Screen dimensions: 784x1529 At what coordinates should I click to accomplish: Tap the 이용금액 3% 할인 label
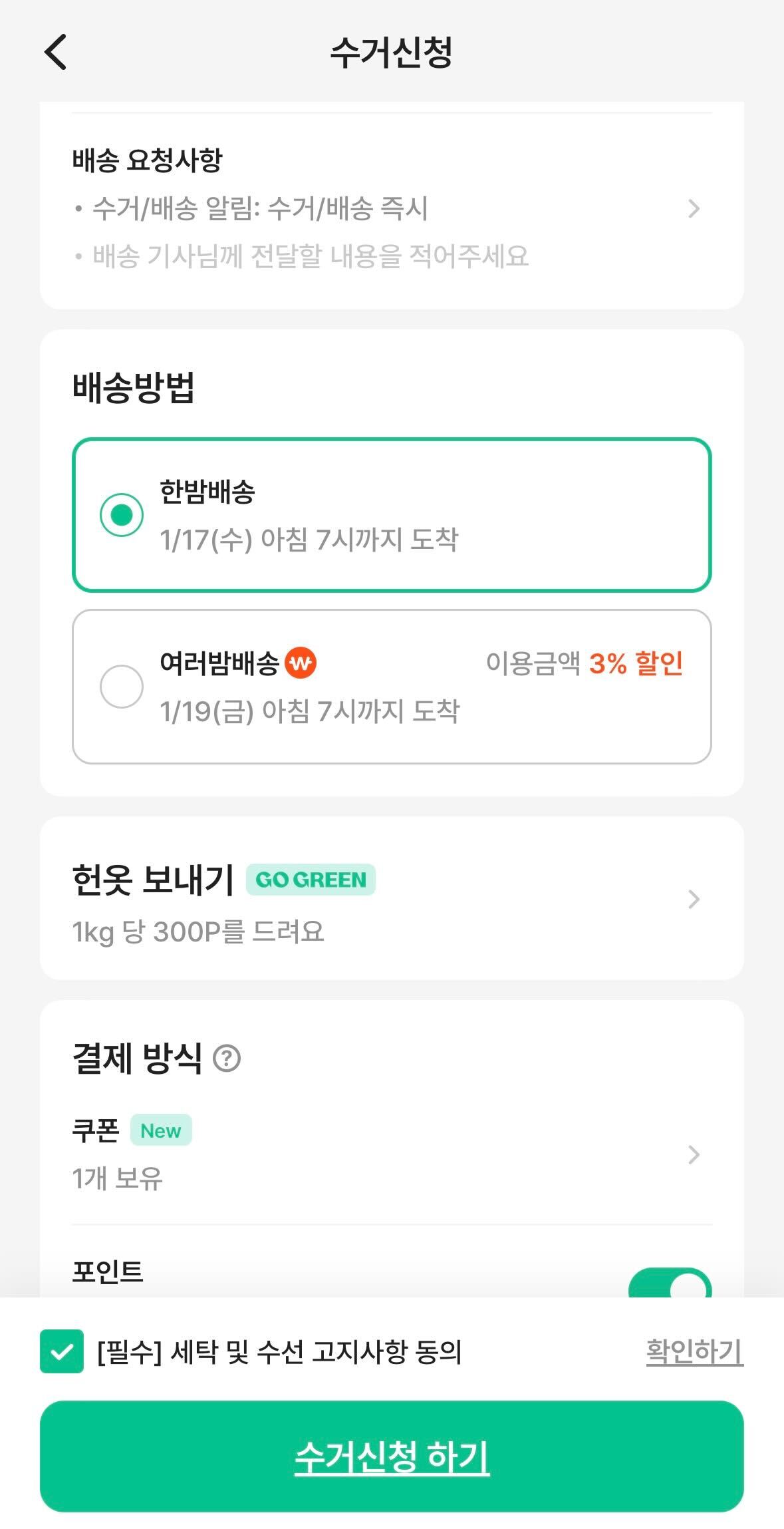point(585,663)
